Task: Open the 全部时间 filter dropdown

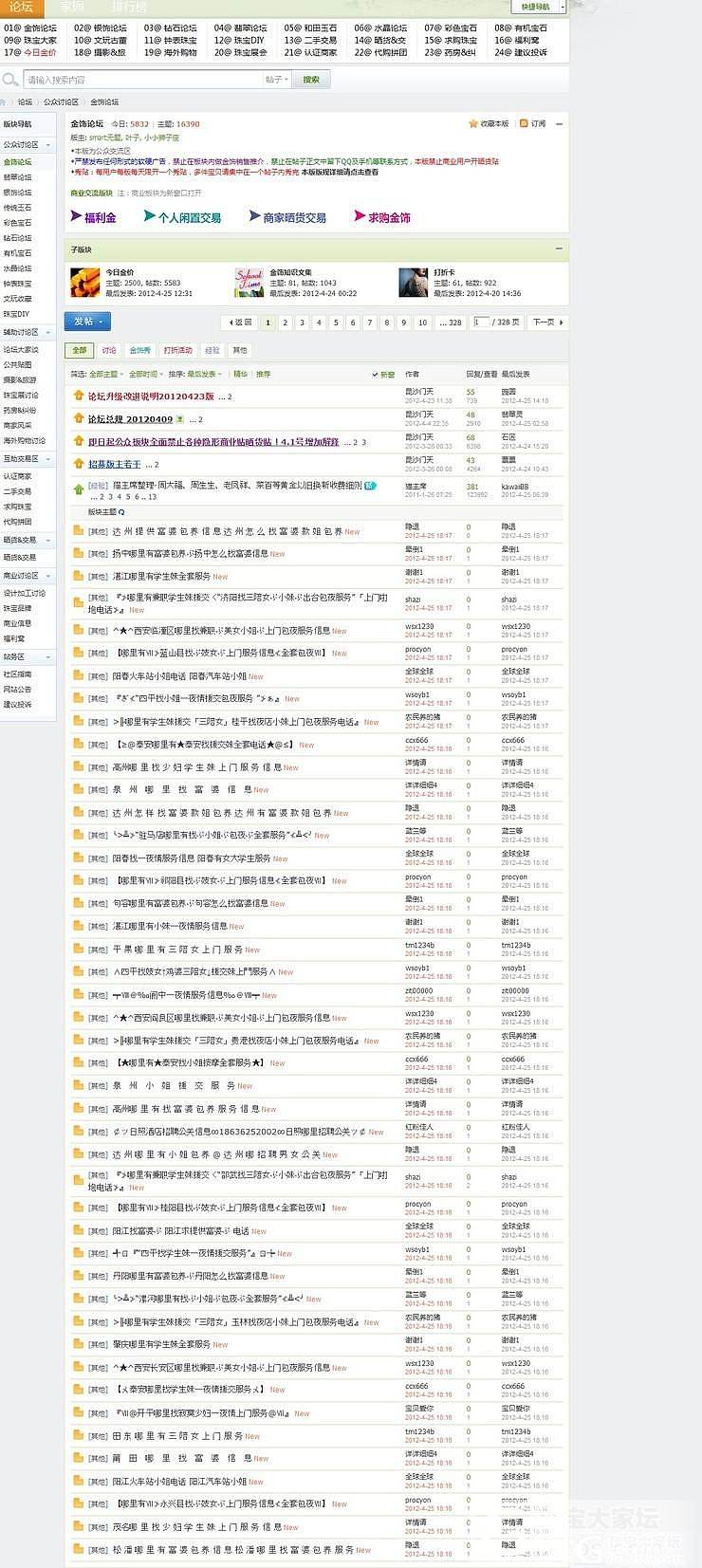Action: pos(145,374)
